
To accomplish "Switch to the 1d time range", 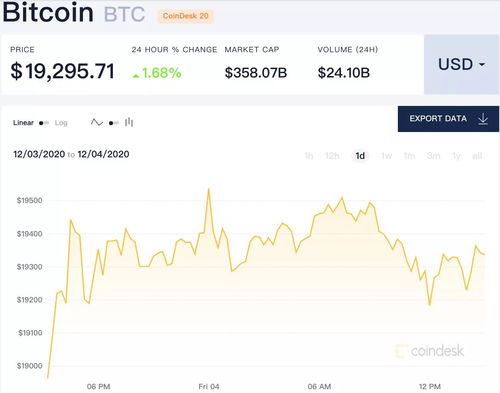I will tap(360, 156).
